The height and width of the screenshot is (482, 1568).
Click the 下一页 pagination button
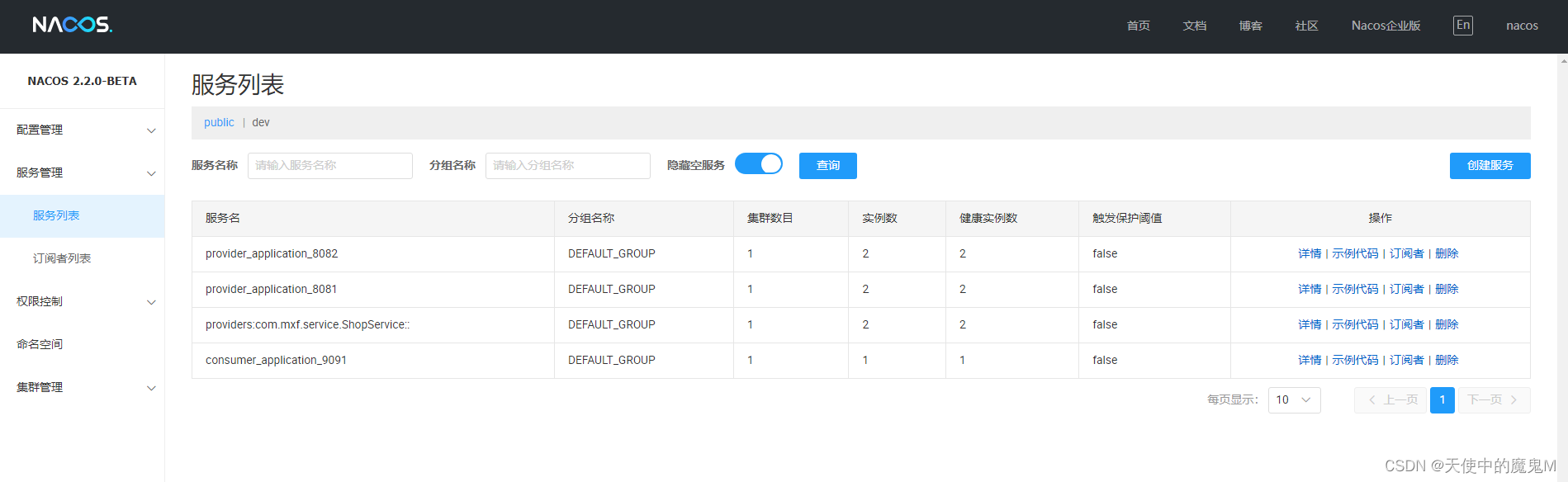1495,400
